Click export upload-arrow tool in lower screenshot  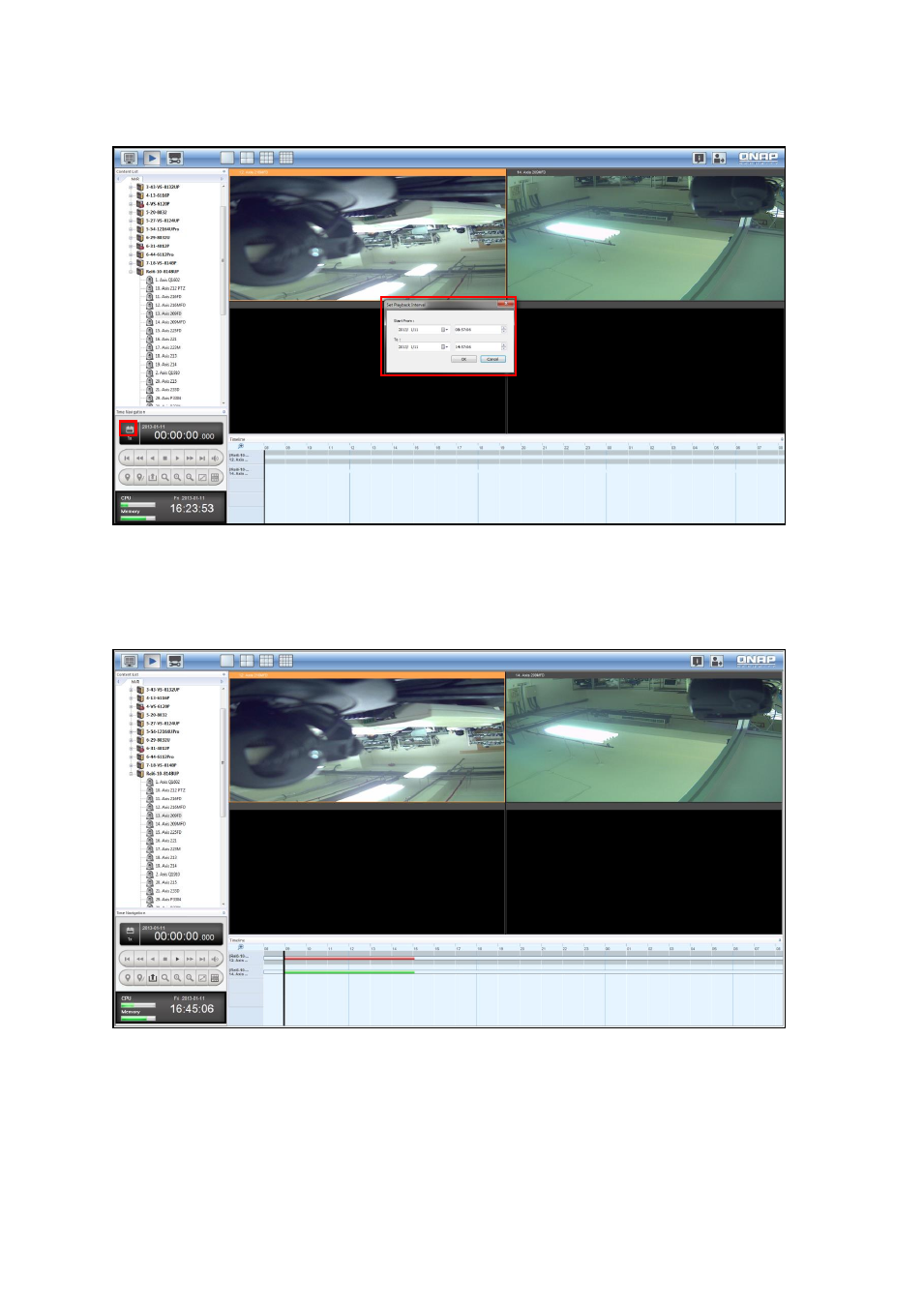pyautogui.click(x=152, y=977)
